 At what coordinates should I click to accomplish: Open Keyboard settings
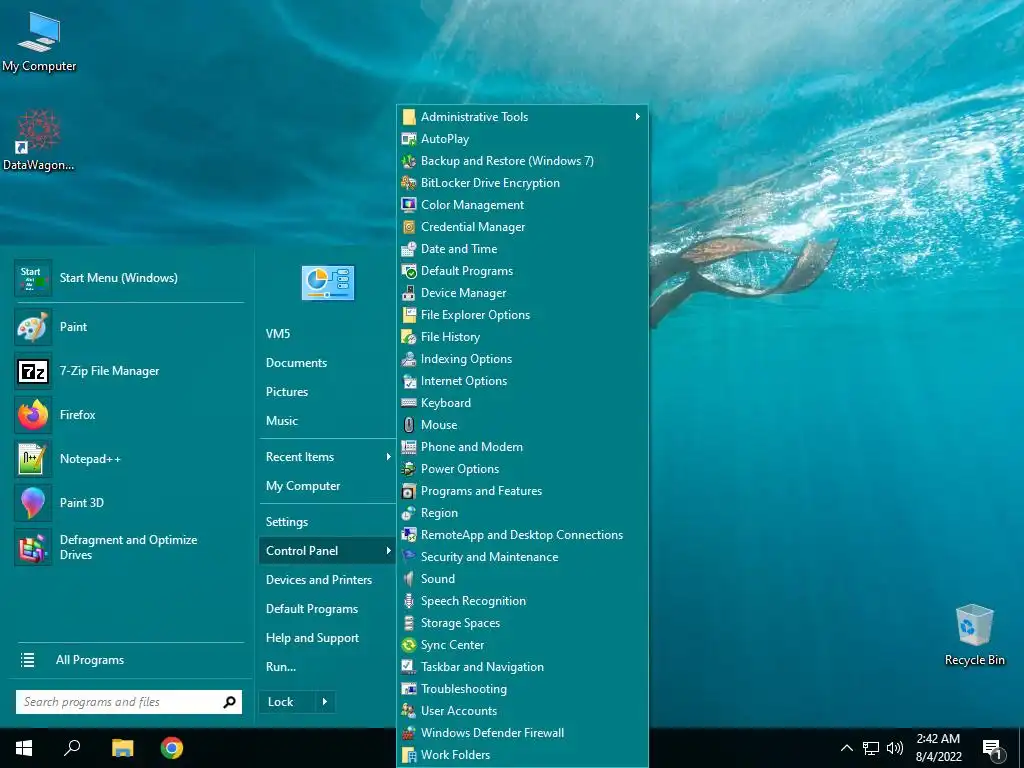point(522,403)
